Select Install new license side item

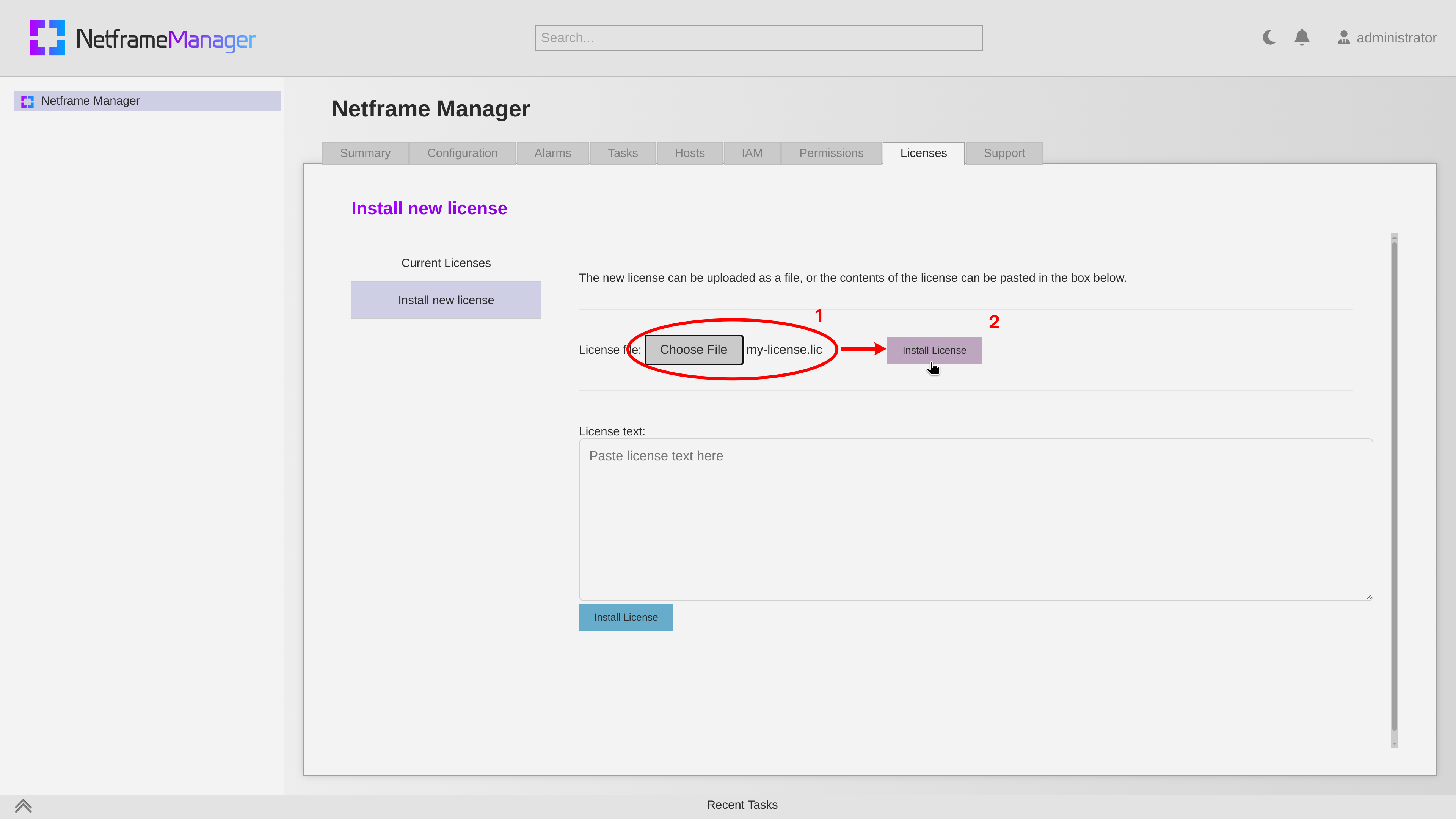click(446, 300)
